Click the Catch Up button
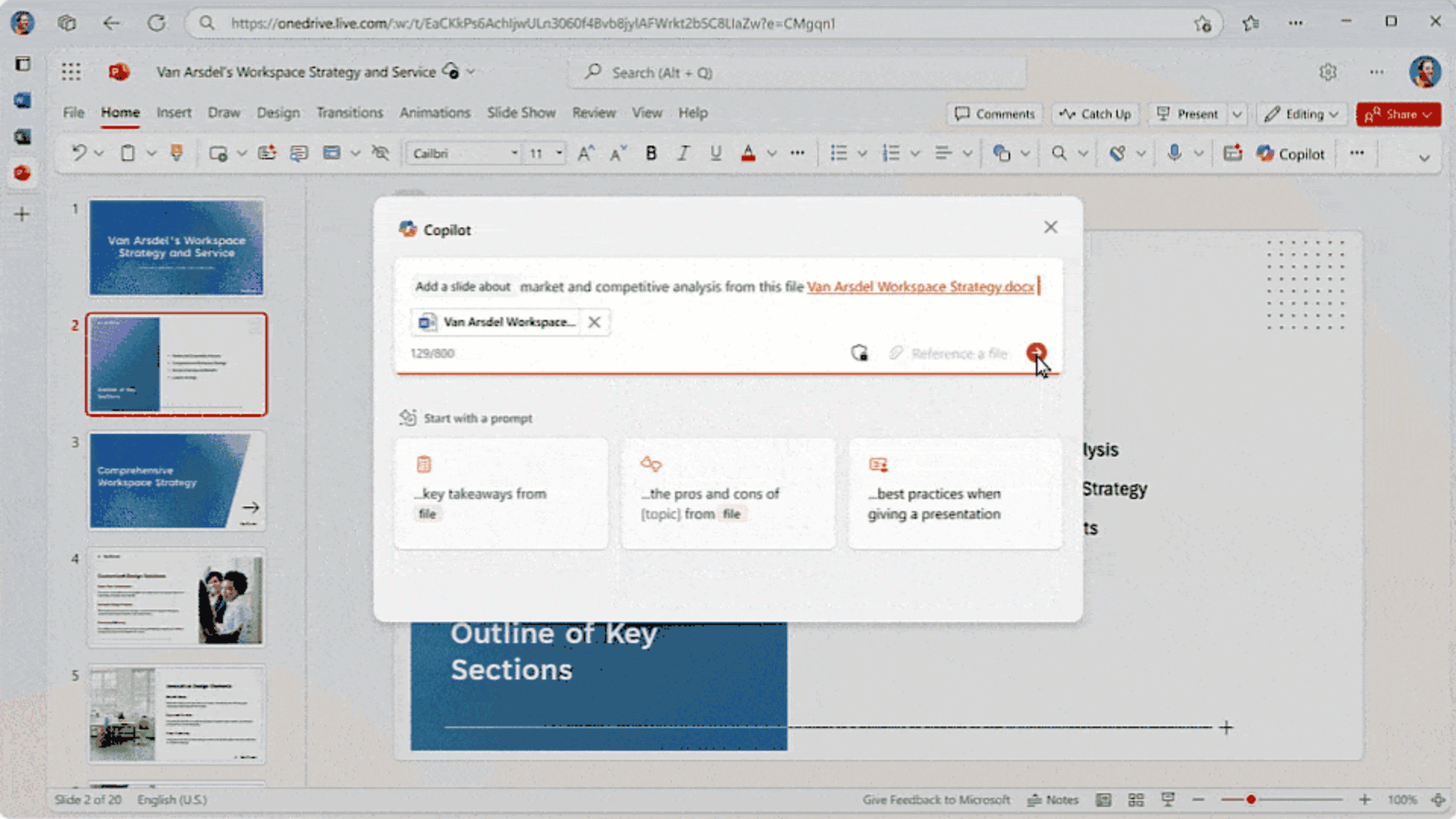Screen dimensions: 1456x819 [x=1095, y=114]
